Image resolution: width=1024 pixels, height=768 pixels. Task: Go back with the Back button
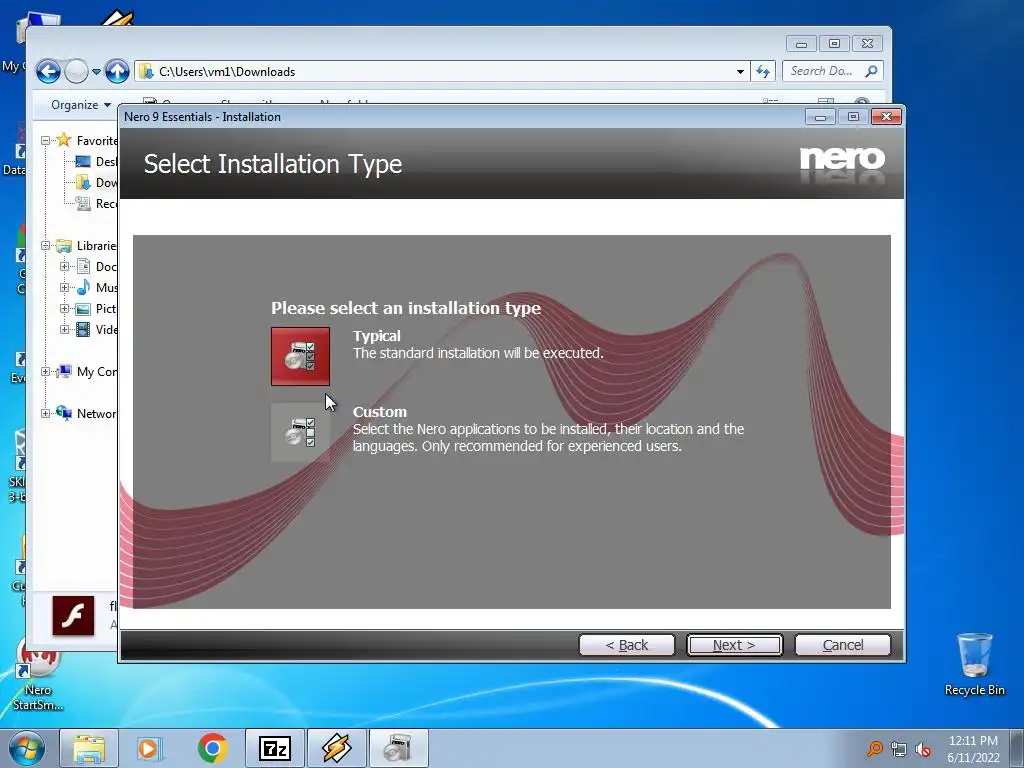point(626,645)
